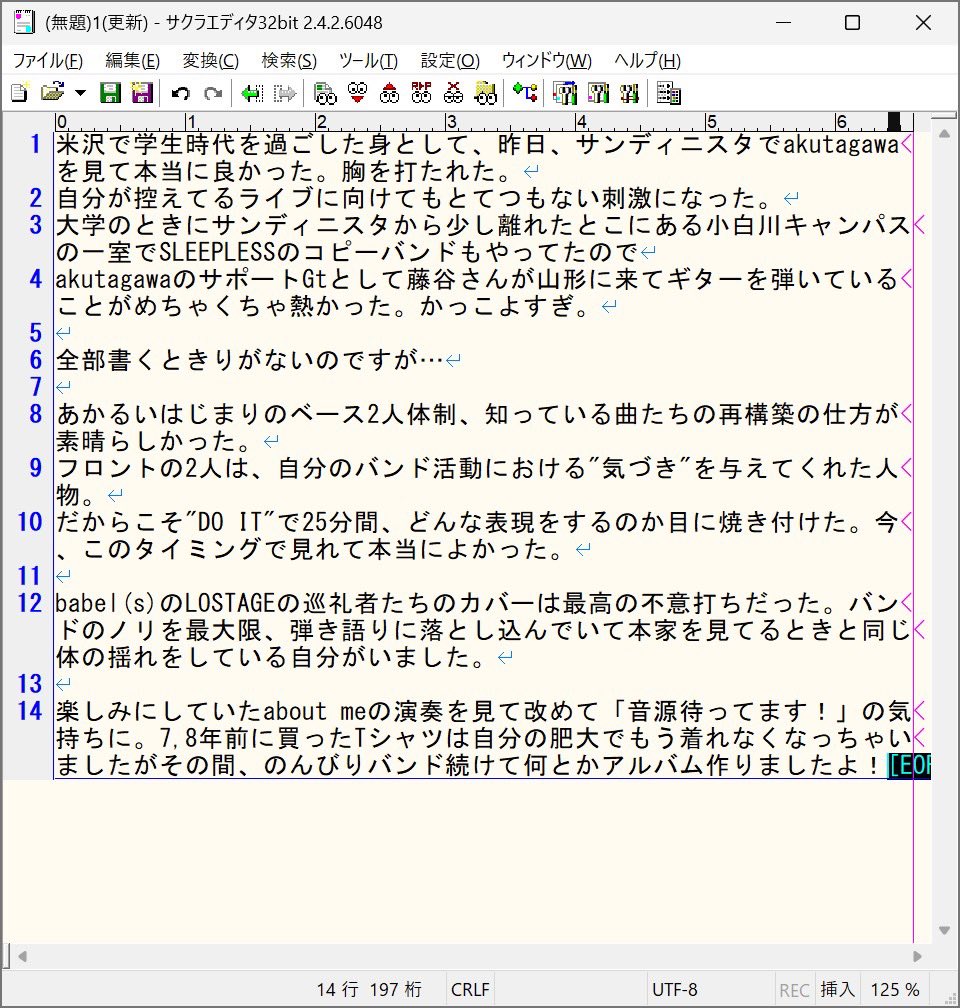The width and height of the screenshot is (960, 1008).
Task: Place cursor in line 全部書くときりがないのですが
Action: 249,360
